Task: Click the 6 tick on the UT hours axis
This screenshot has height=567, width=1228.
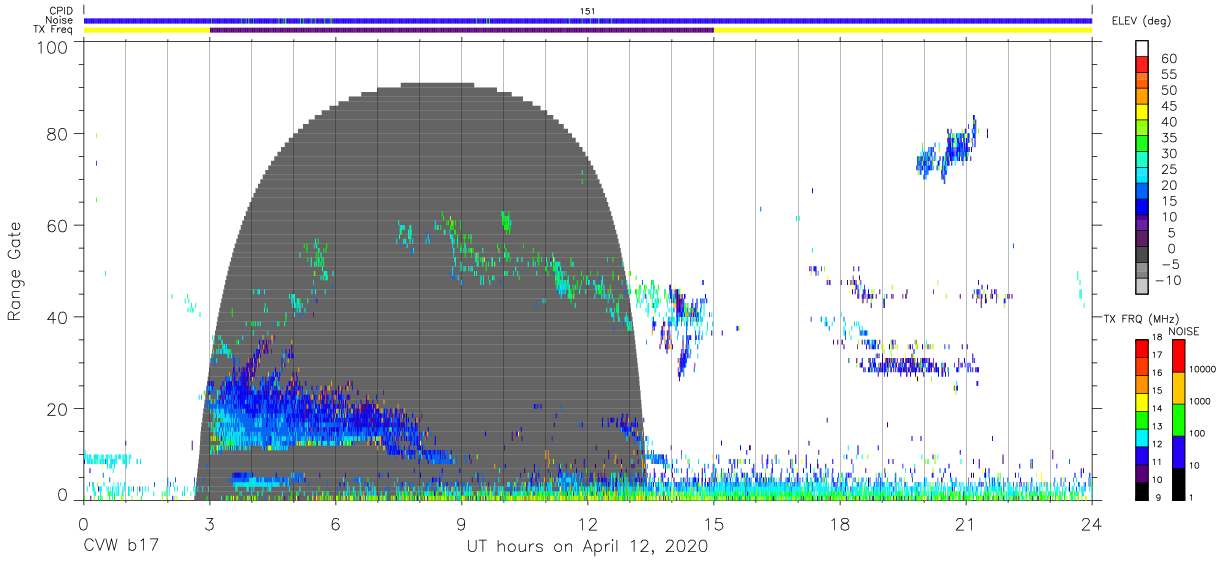Action: [335, 524]
